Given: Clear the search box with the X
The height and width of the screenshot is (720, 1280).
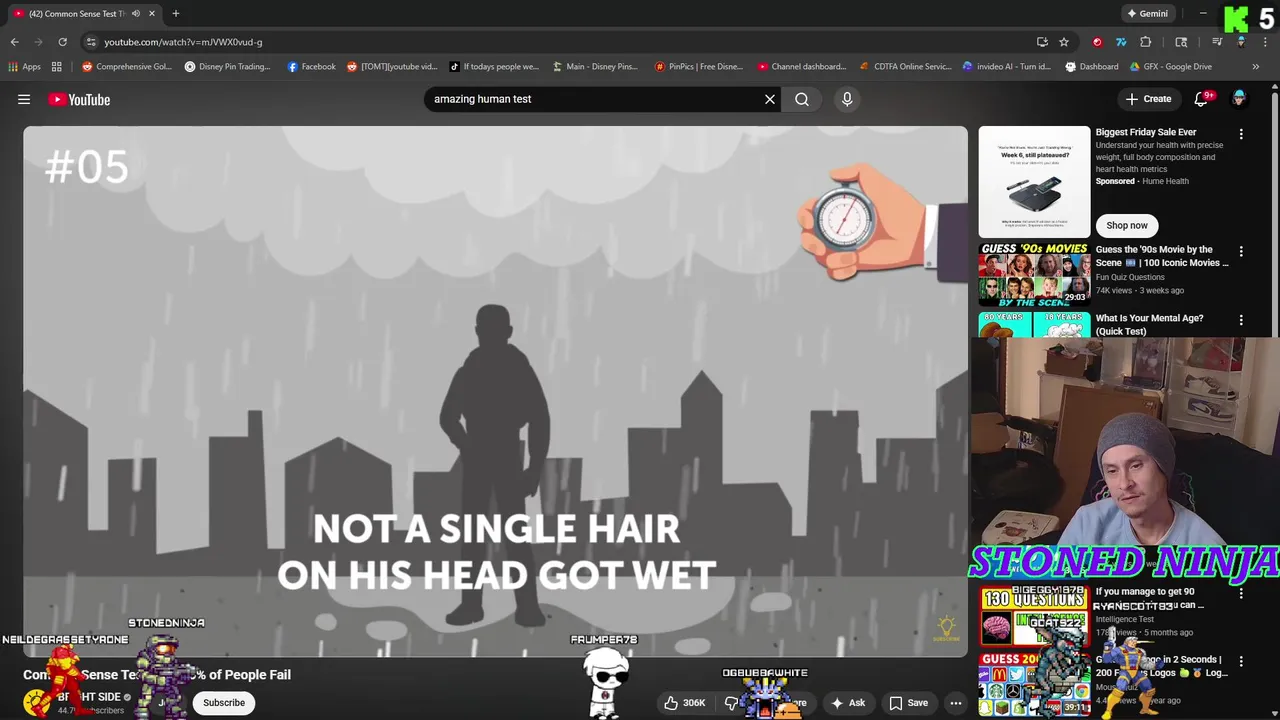Looking at the screenshot, I should 770,99.
